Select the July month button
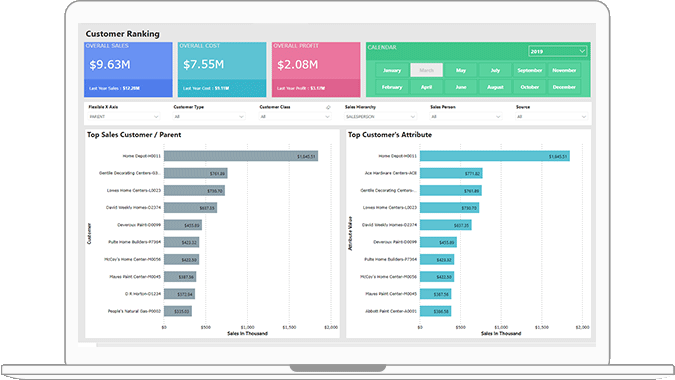 (x=495, y=70)
